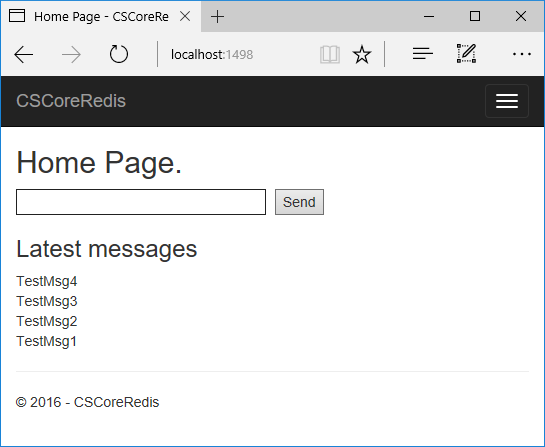Image resolution: width=545 pixels, height=447 pixels.
Task: Go back using the browser back arrow
Action: coord(24,55)
